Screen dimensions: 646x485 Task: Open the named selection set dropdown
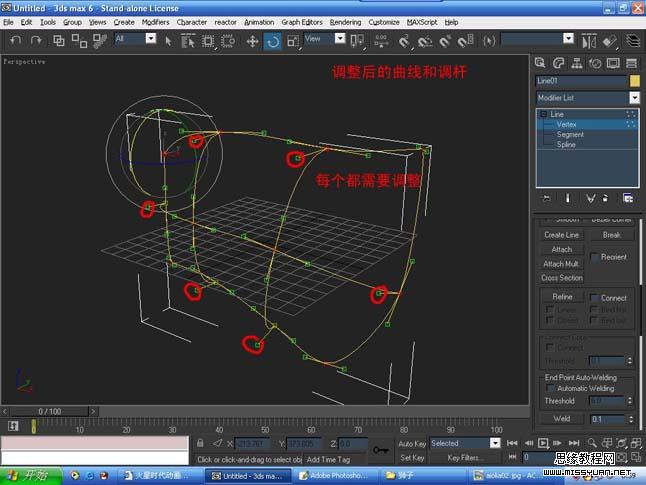point(568,39)
